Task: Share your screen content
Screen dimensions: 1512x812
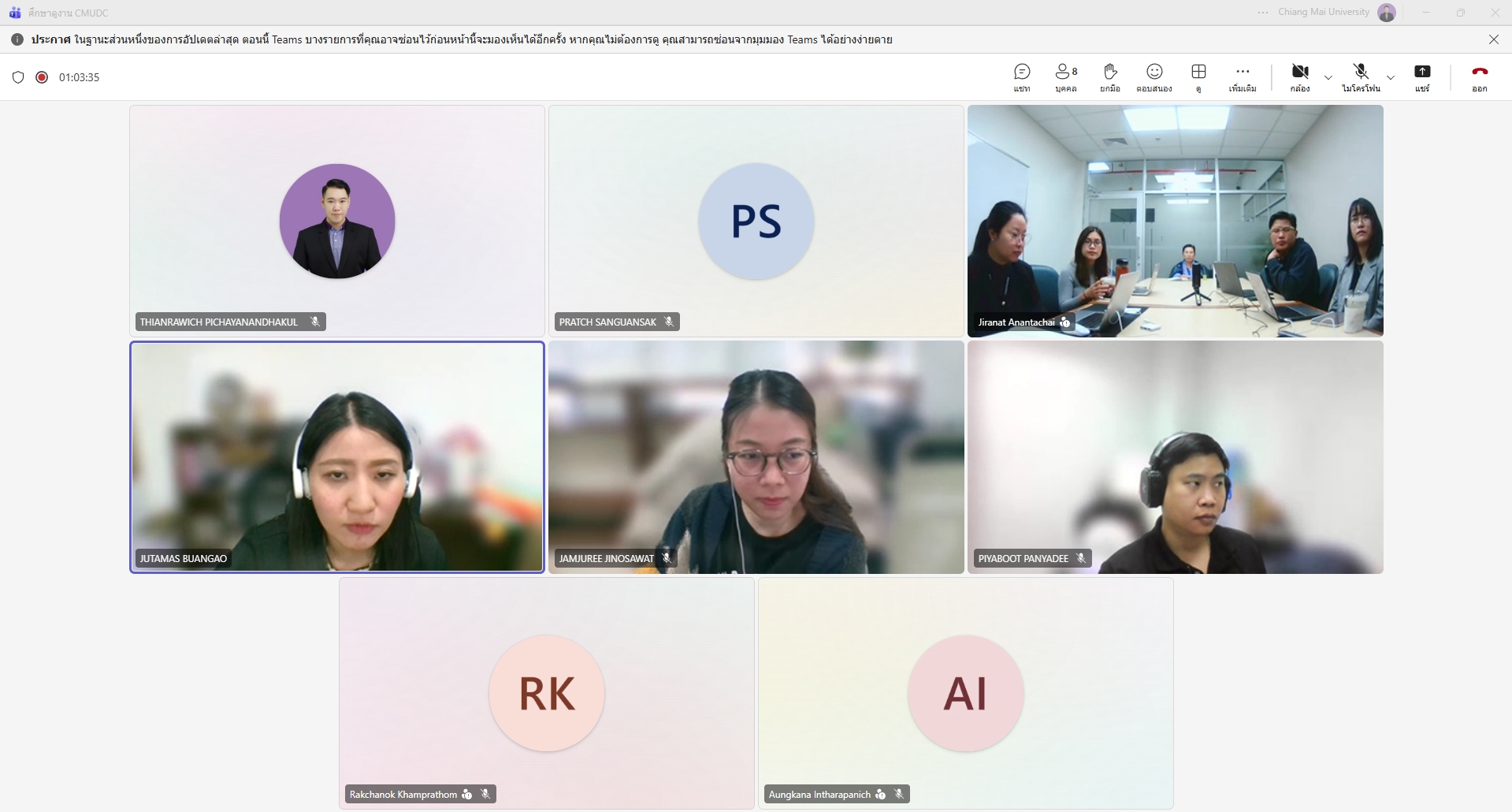Action: point(1421,77)
